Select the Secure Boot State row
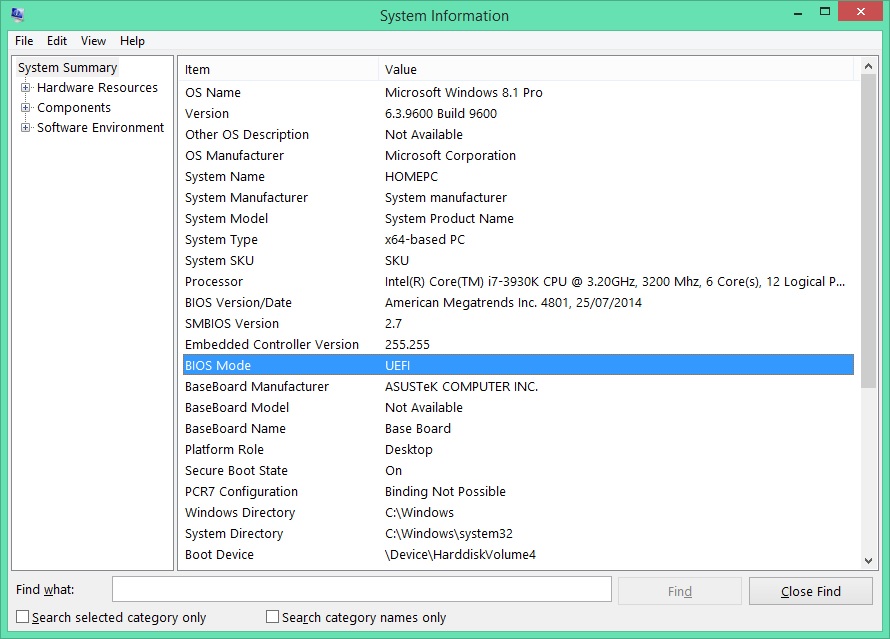Viewport: 890px width, 639px height. [x=518, y=470]
